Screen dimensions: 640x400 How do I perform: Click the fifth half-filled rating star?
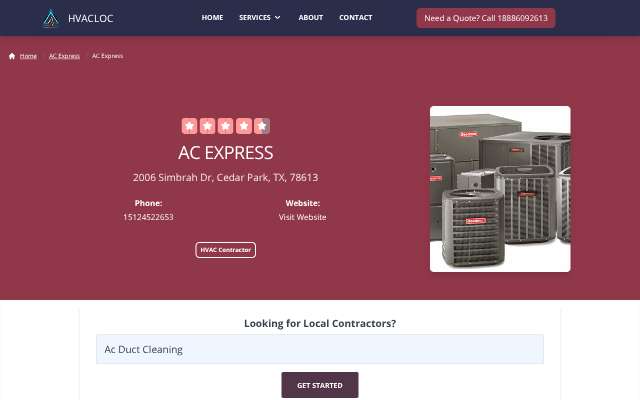pyautogui.click(x=262, y=126)
